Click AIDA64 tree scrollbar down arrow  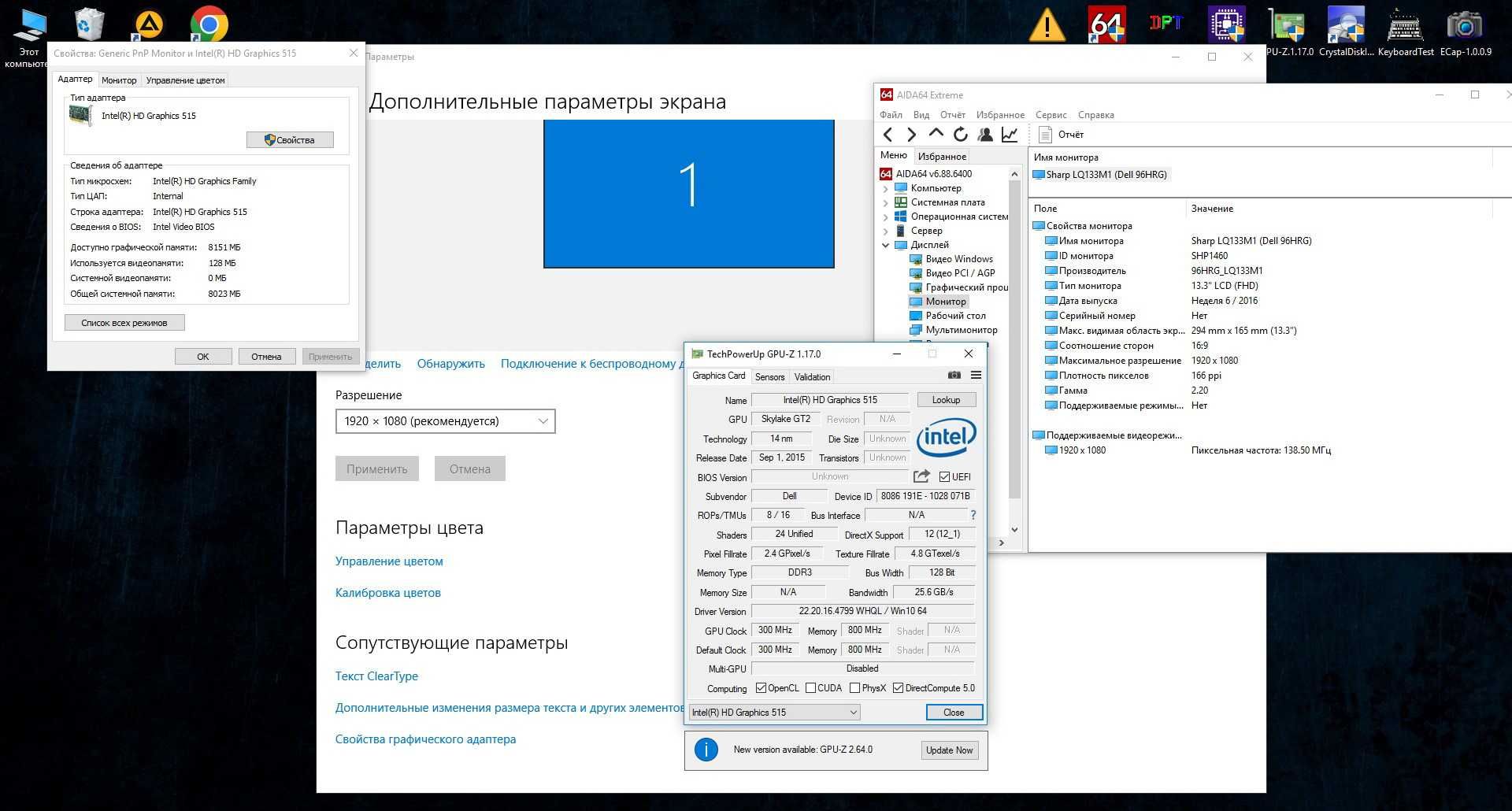[1014, 530]
